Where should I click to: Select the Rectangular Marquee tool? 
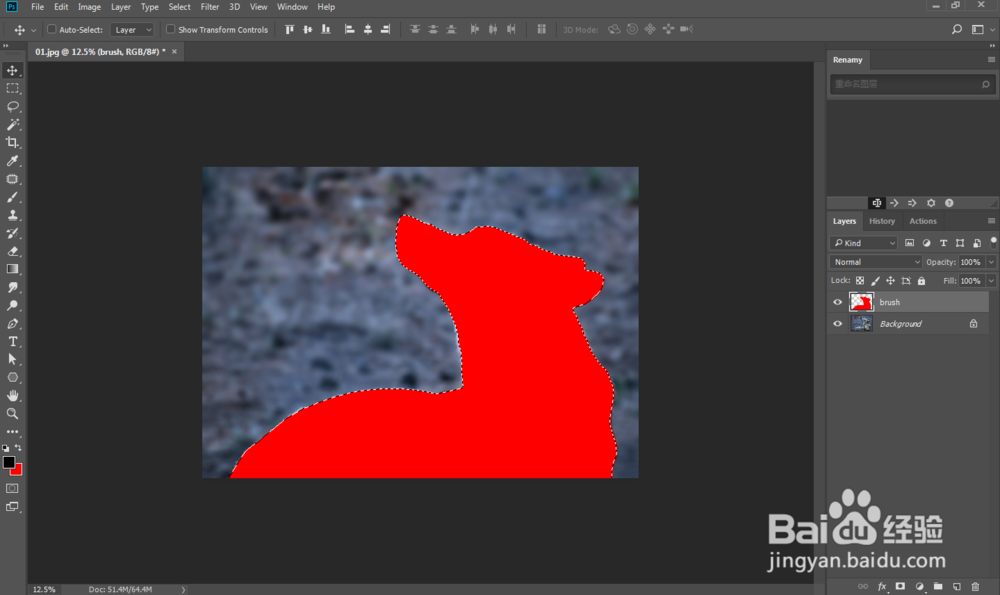point(12,88)
